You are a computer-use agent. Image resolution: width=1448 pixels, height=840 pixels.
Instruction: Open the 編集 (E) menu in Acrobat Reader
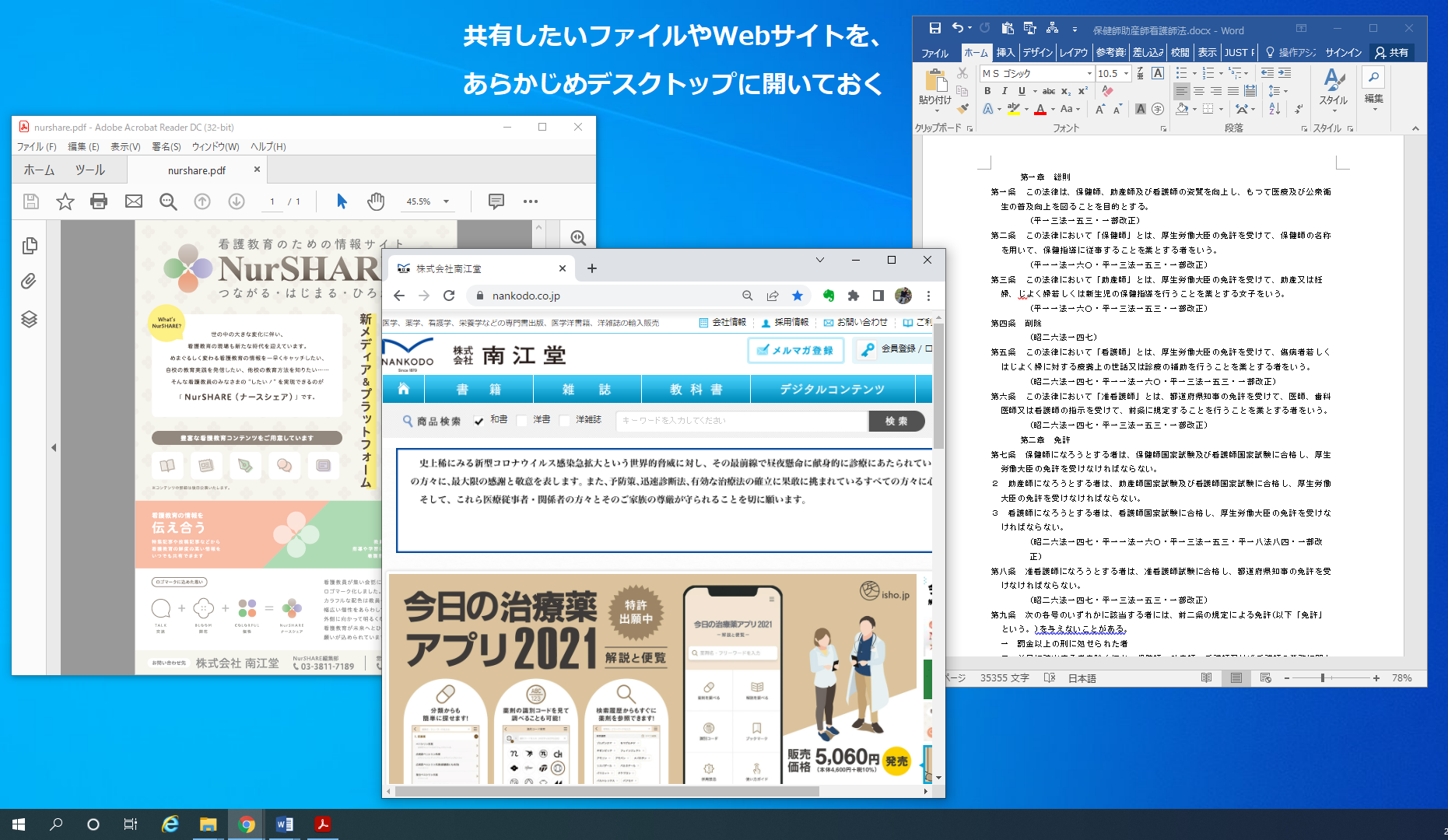coord(83,146)
